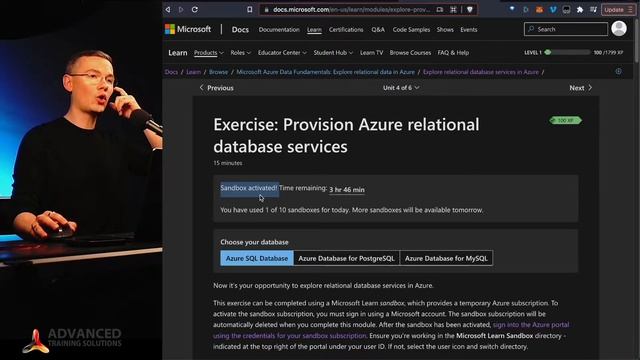This screenshot has width=640, height=360.
Task: Open the Docs home link
Action: point(240,29)
